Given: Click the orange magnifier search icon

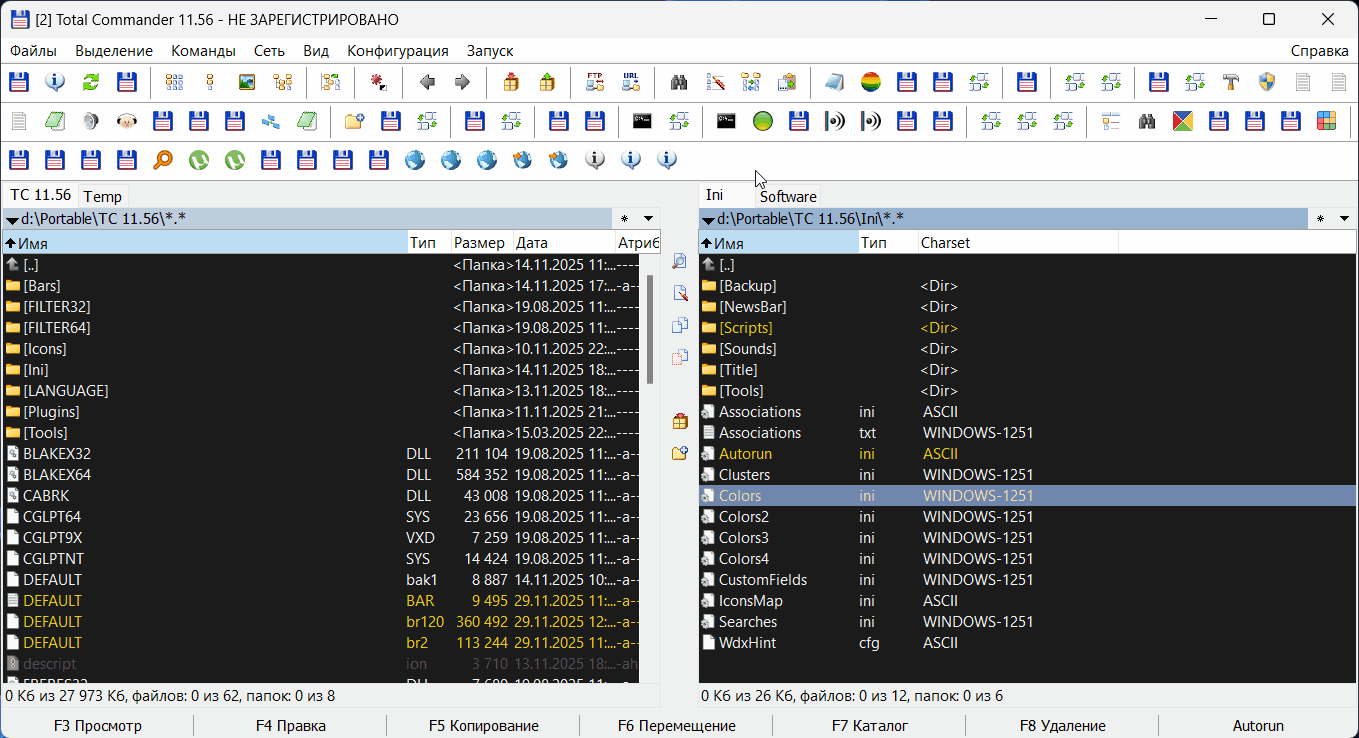Looking at the screenshot, I should (162, 159).
